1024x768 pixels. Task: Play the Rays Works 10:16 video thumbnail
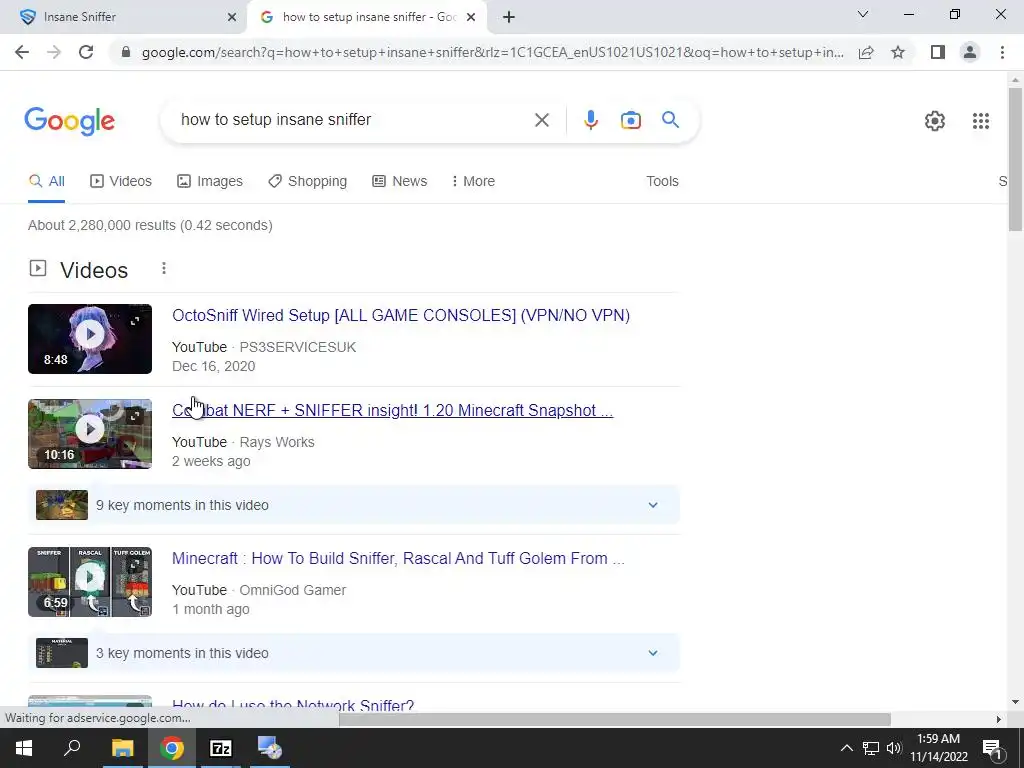pyautogui.click(x=90, y=434)
